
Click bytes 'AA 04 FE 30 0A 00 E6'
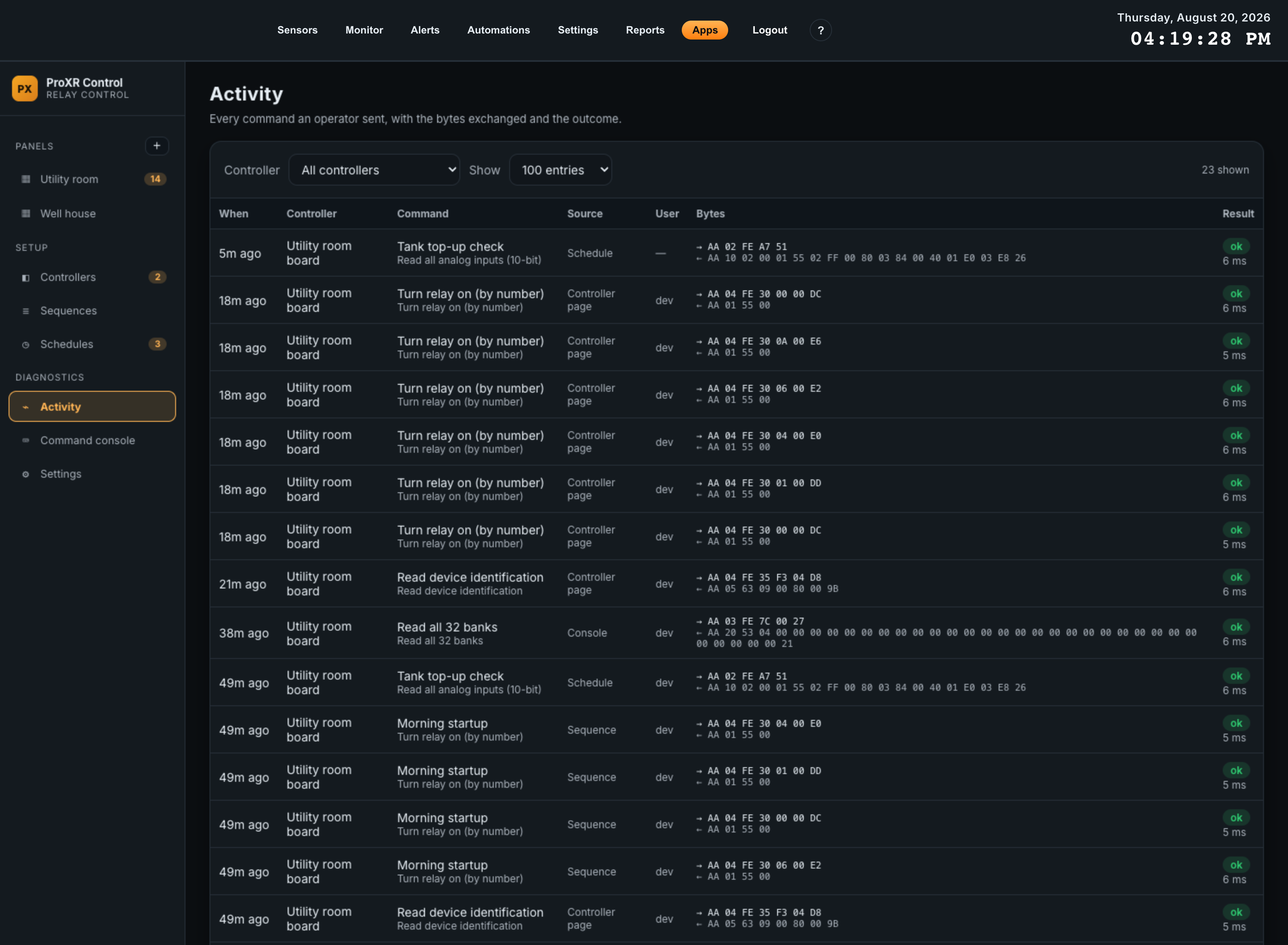(x=764, y=341)
